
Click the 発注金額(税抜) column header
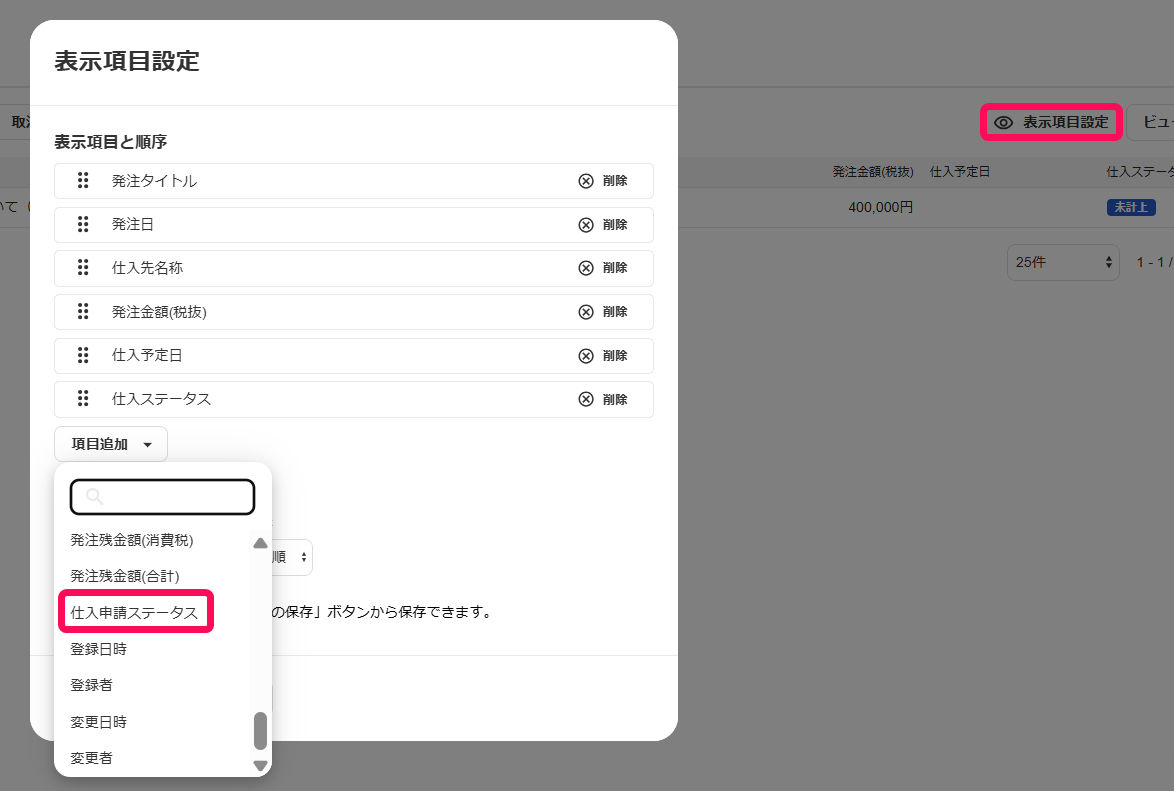[x=873, y=172]
